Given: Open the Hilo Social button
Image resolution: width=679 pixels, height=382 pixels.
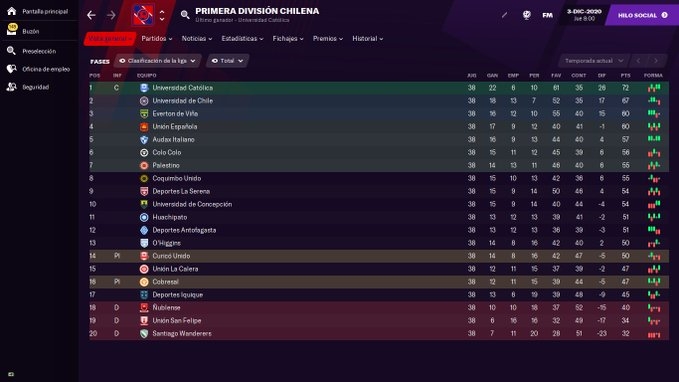Looking at the screenshot, I should 642,15.
